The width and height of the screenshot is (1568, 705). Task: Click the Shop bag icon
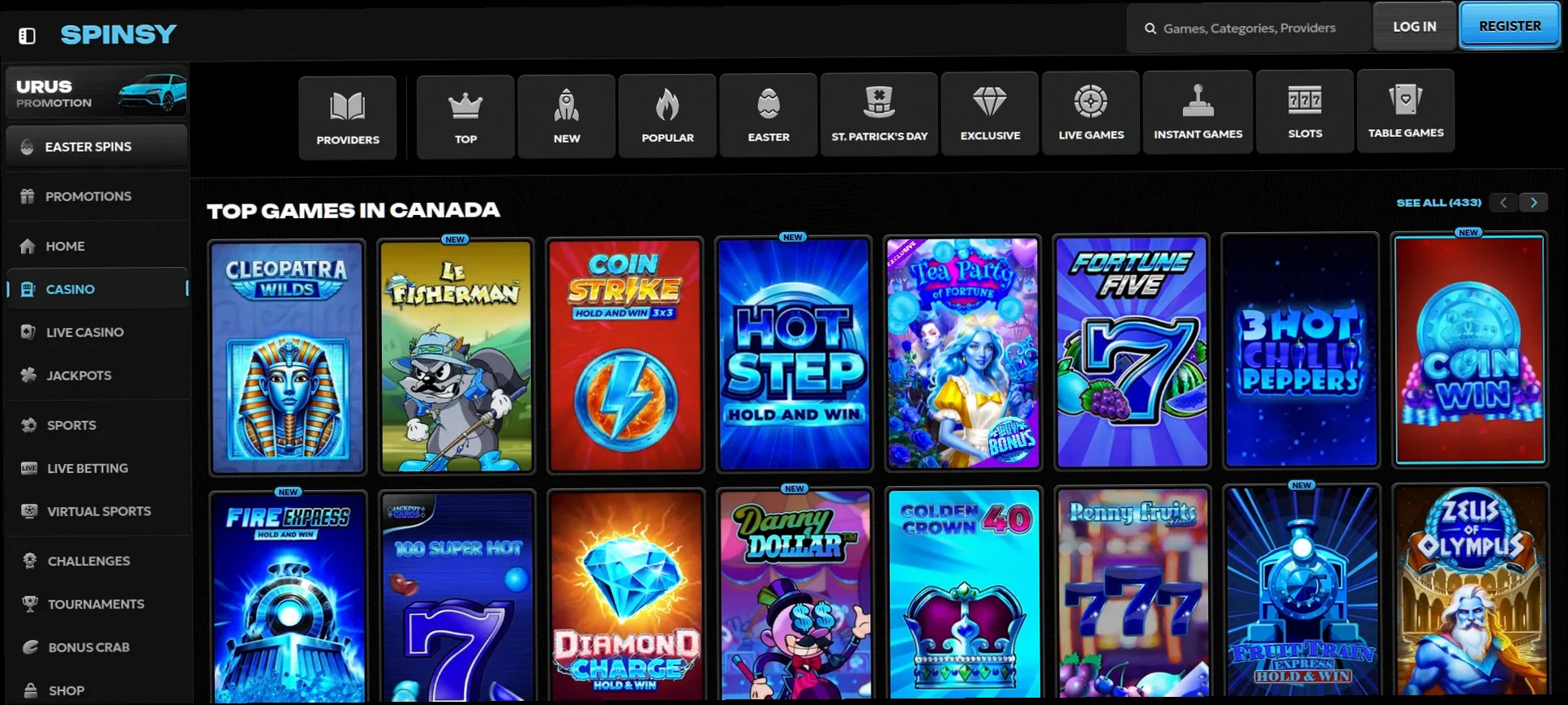click(31, 690)
